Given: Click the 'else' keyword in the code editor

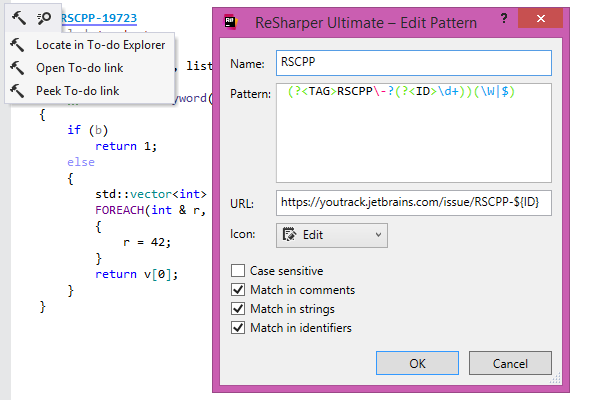Looking at the screenshot, I should point(81,162).
